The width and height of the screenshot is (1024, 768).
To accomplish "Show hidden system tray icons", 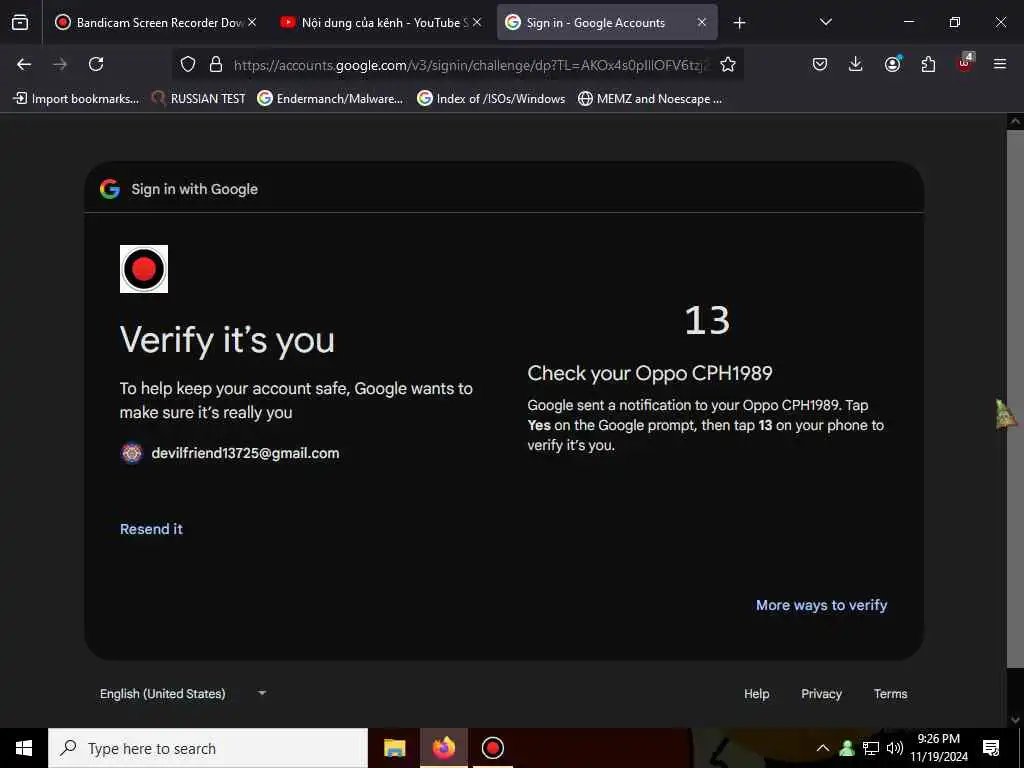I will 823,748.
